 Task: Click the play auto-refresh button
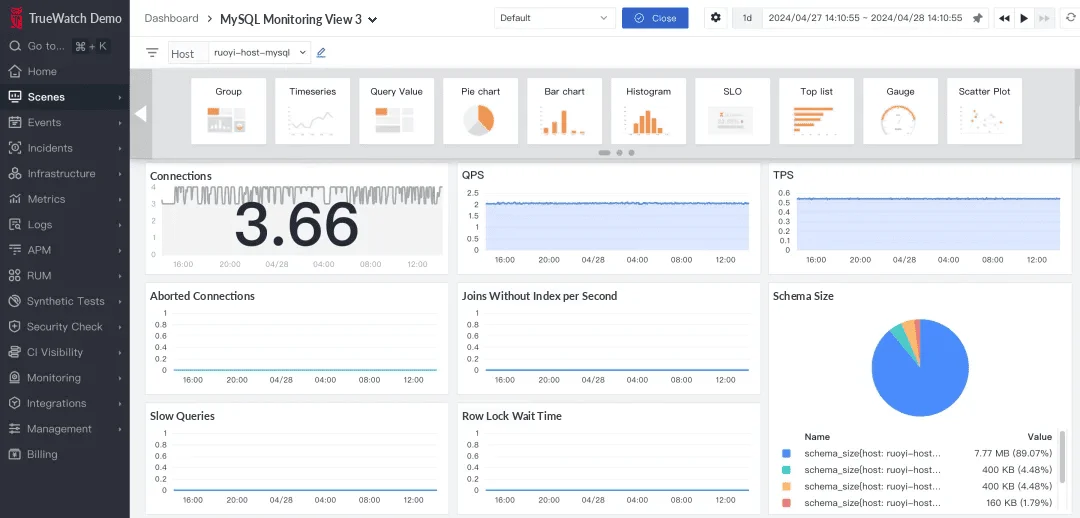point(1024,19)
